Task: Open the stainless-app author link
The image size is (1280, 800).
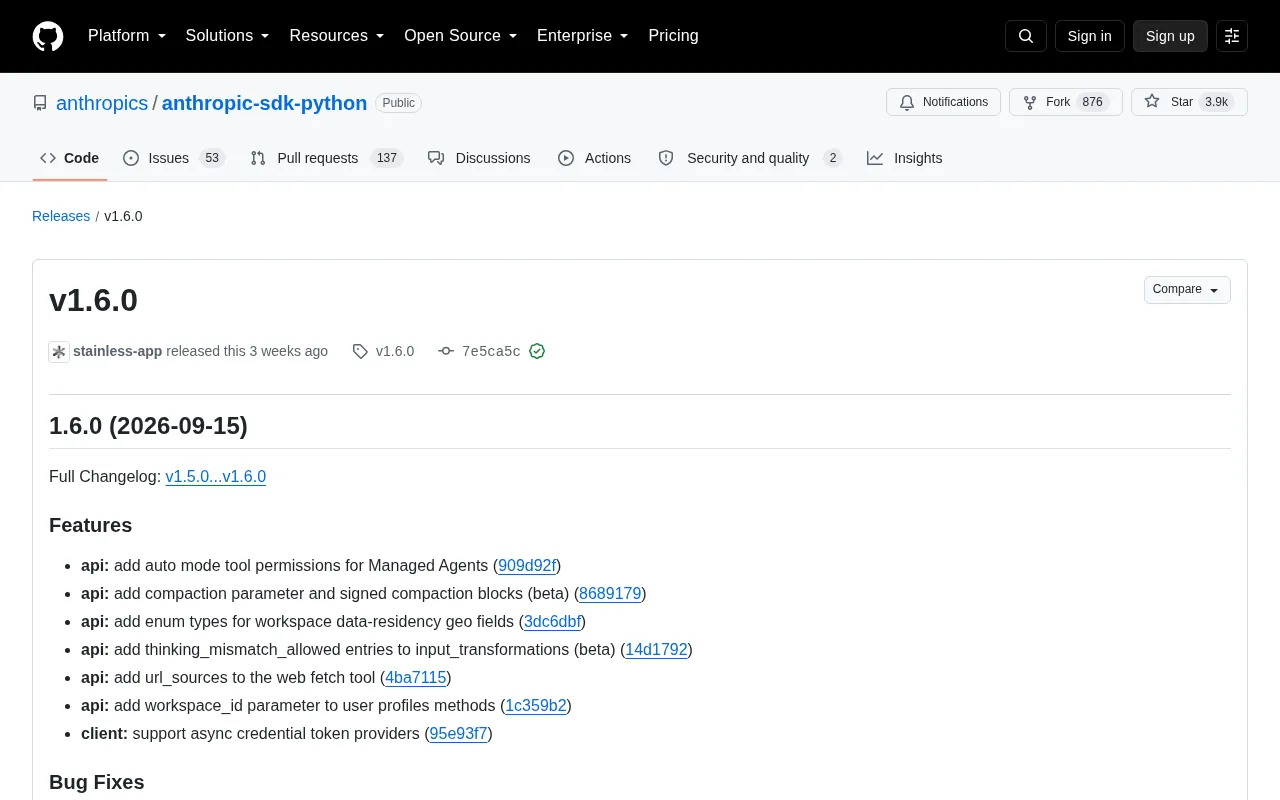Action: click(x=117, y=352)
